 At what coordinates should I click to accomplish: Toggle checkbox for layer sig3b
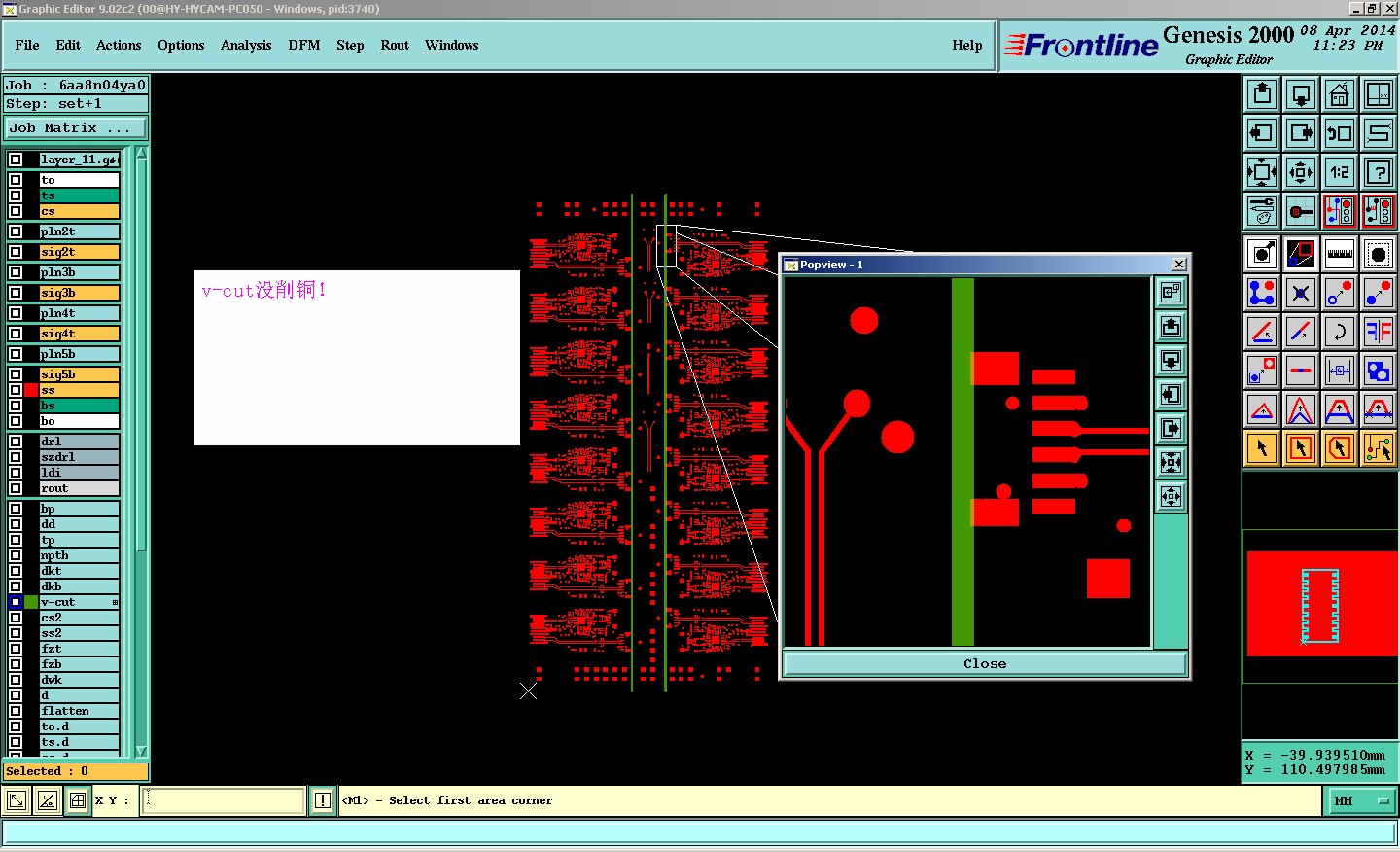pos(16,293)
